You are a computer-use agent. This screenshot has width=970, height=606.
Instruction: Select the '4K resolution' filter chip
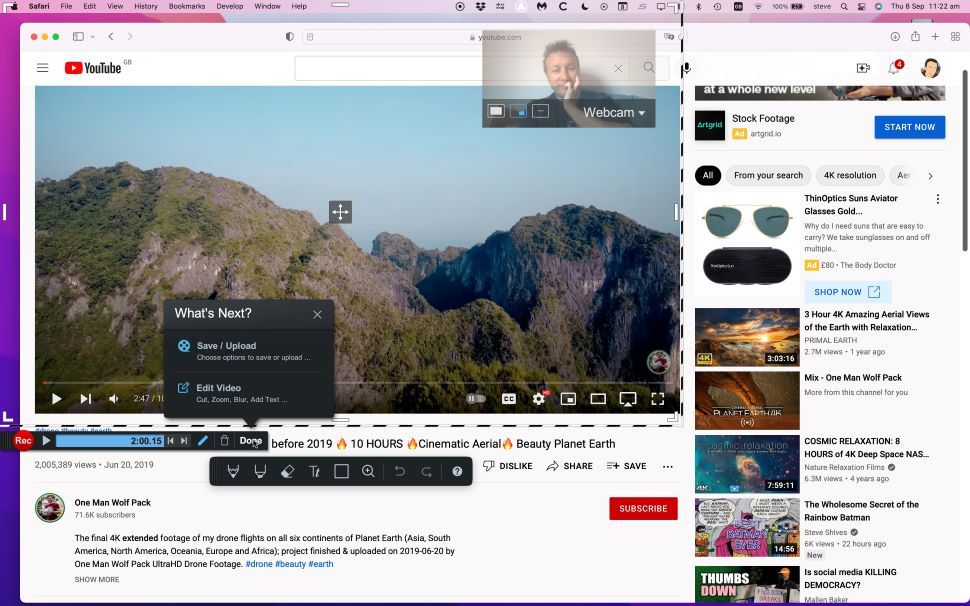(x=850, y=175)
